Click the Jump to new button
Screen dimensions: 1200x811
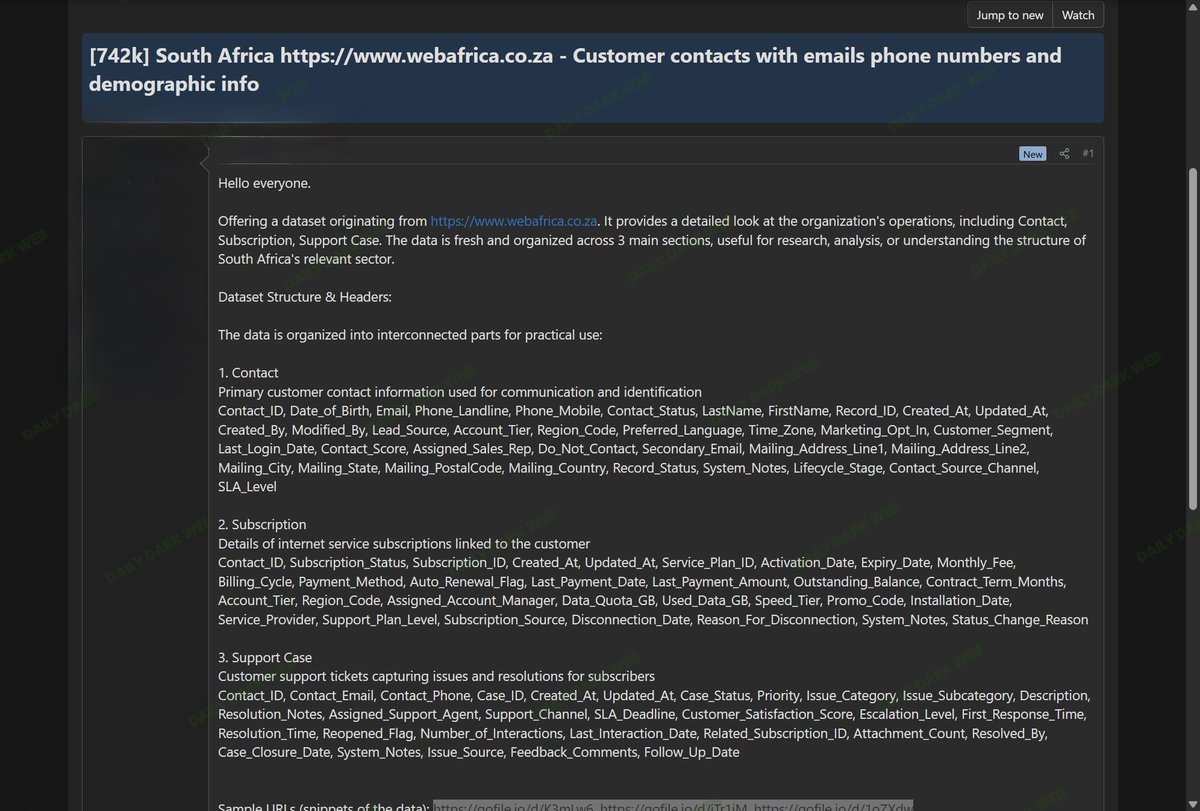[1010, 15]
